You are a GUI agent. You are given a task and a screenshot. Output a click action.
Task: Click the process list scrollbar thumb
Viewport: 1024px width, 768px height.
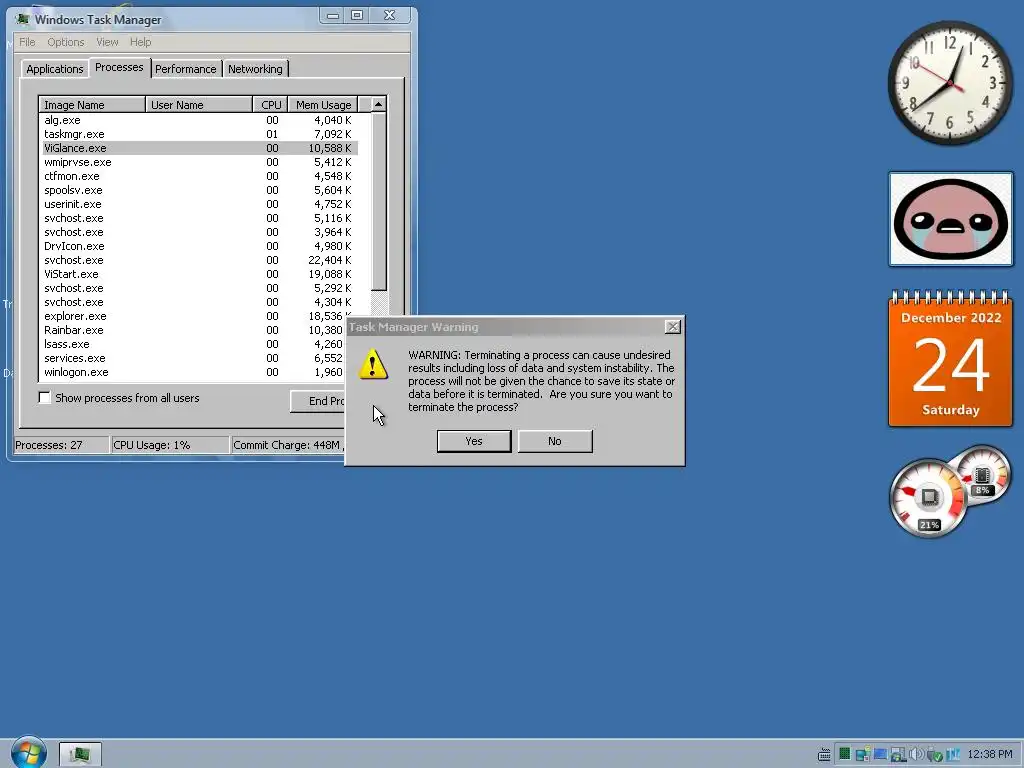coord(379,201)
